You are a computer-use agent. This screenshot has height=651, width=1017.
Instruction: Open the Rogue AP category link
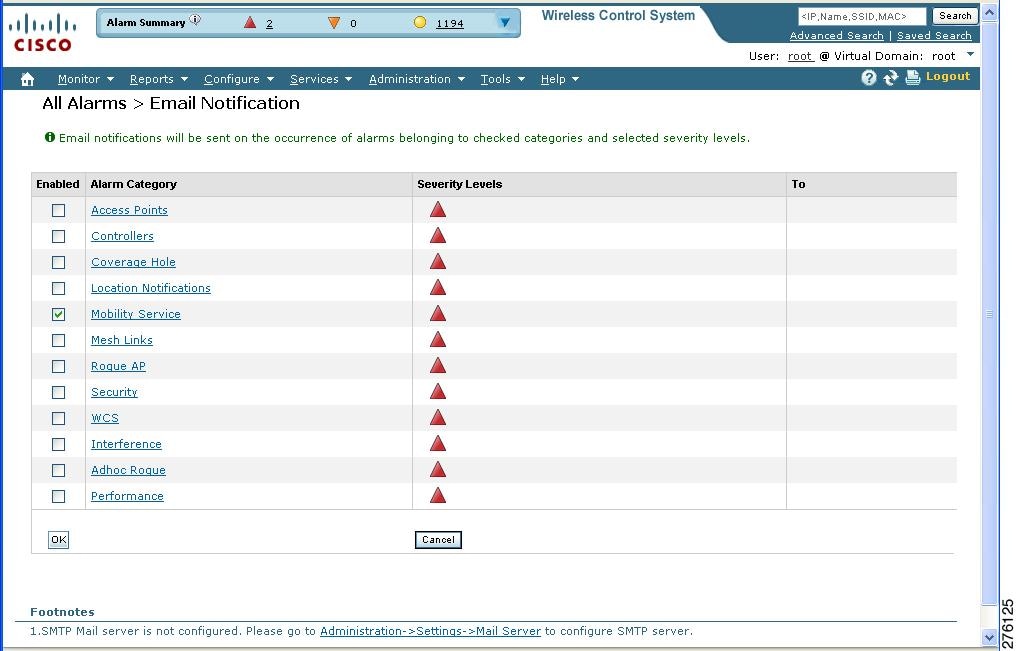[118, 366]
